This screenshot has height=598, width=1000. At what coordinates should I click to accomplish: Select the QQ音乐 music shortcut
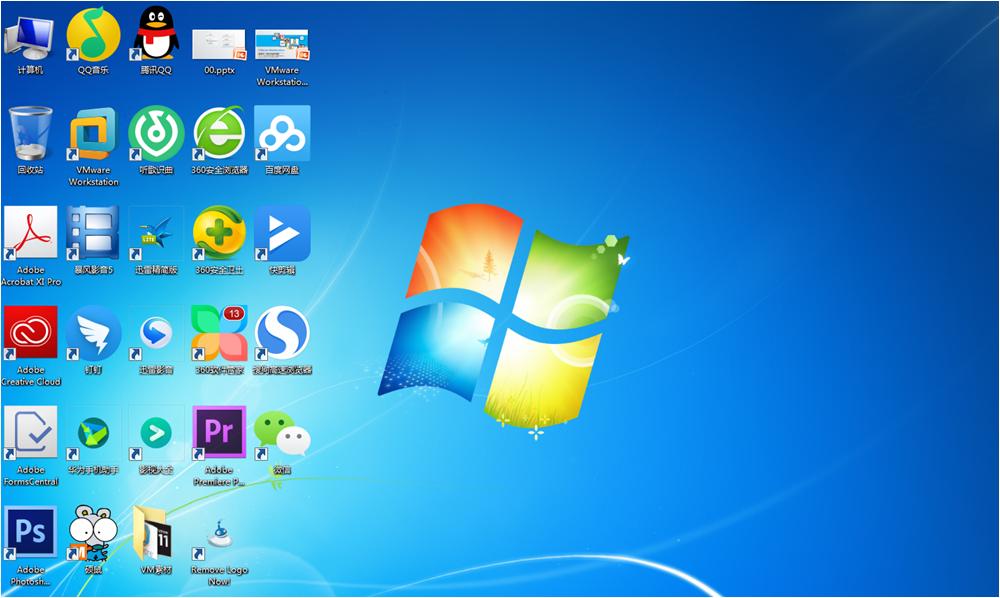click(93, 34)
